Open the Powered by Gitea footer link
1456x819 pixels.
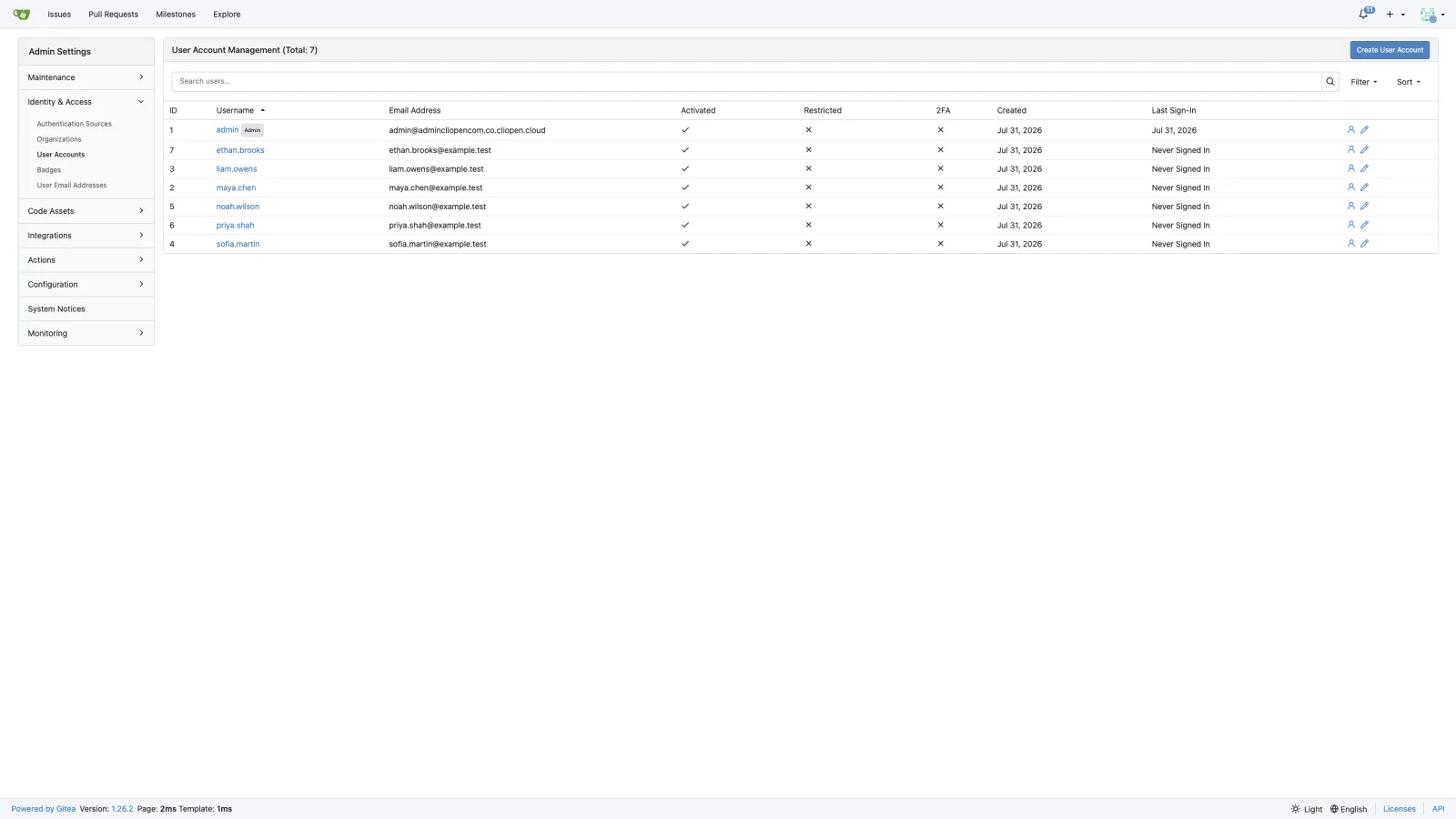(x=44, y=809)
